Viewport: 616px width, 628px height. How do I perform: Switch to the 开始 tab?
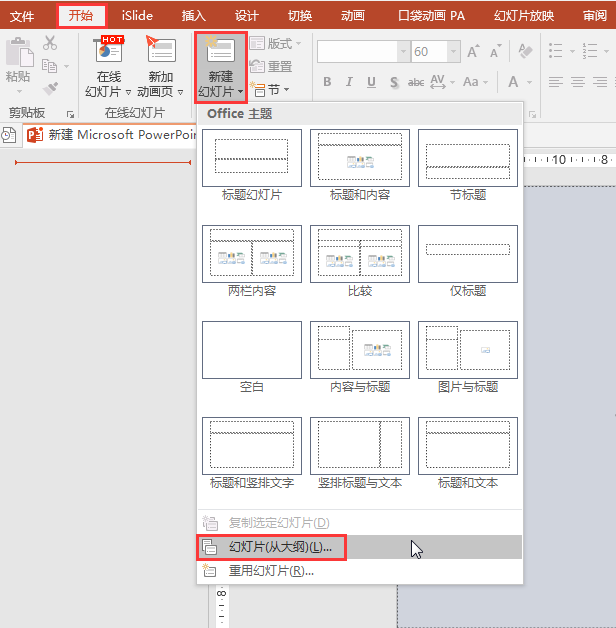81,15
